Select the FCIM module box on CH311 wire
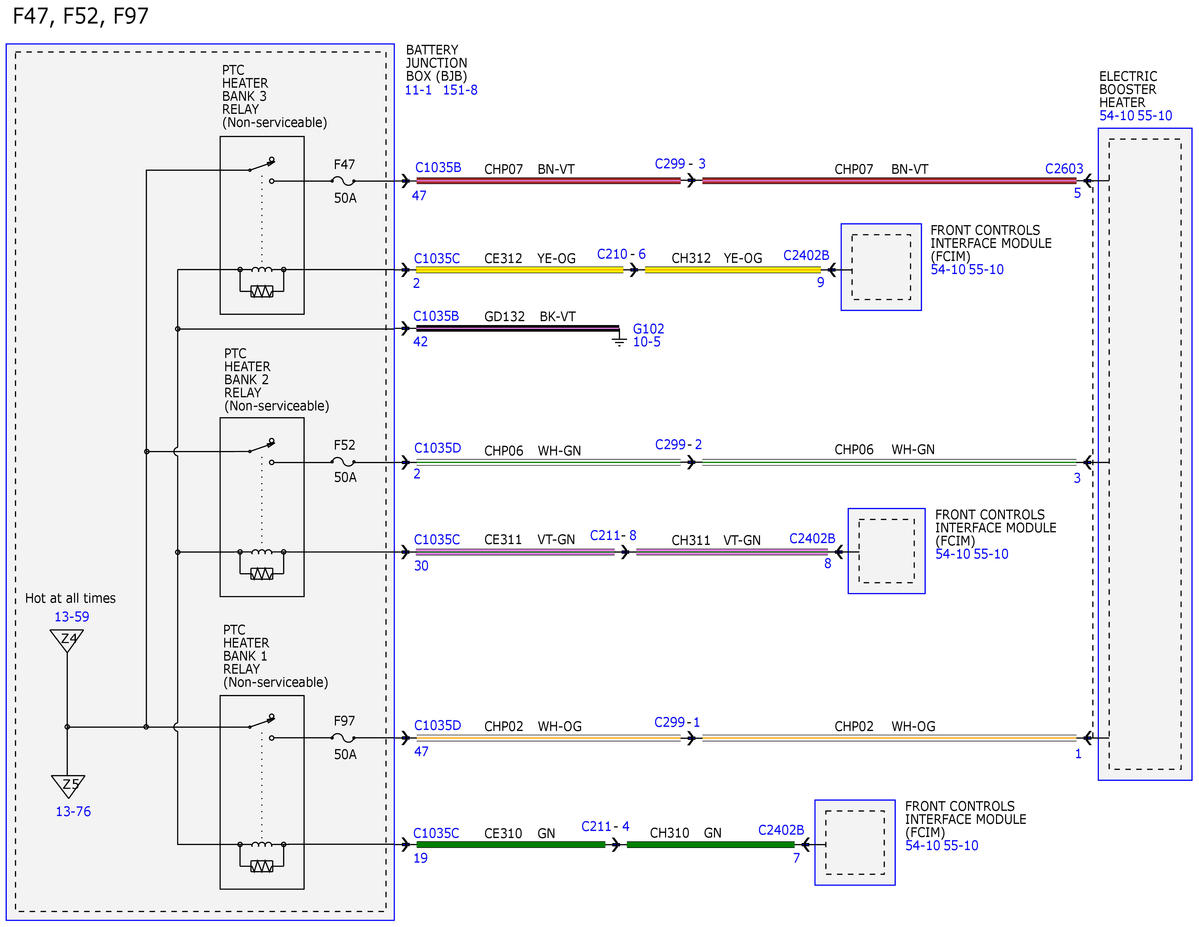This screenshot has width=1199, height=927. tap(886, 551)
